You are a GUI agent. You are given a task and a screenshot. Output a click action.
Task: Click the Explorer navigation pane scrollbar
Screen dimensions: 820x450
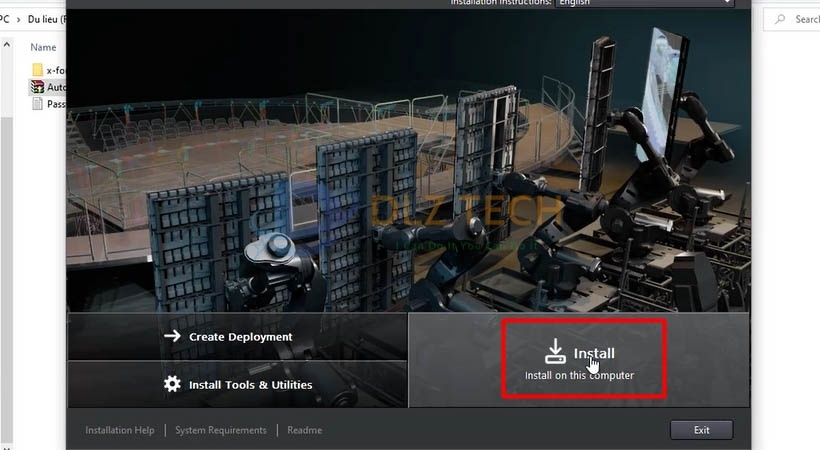coord(5,200)
